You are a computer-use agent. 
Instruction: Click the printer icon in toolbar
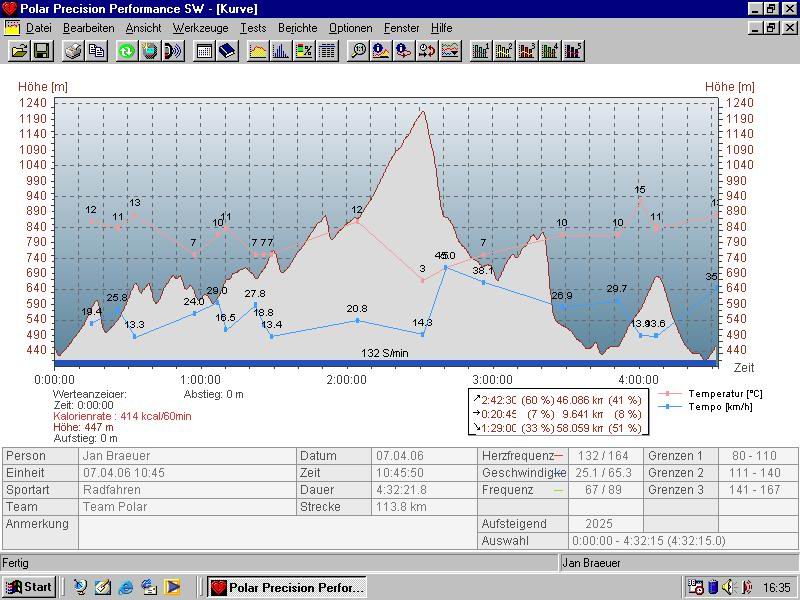point(73,50)
